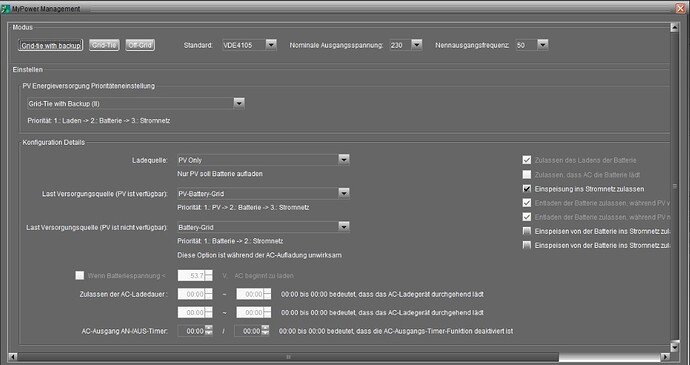Toggle Einspeisung ins Stromnetz zulassen checkbox

pyautogui.click(x=527, y=188)
